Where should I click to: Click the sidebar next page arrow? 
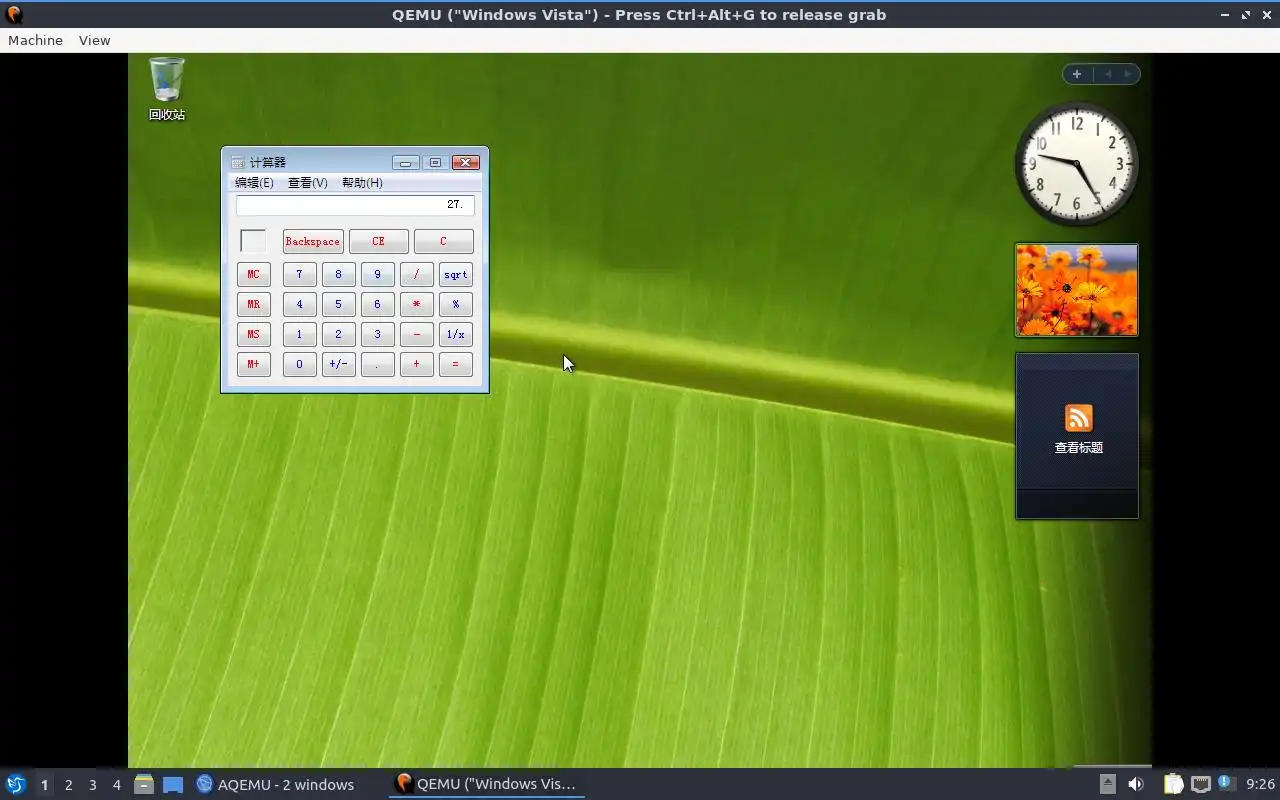[x=1128, y=74]
